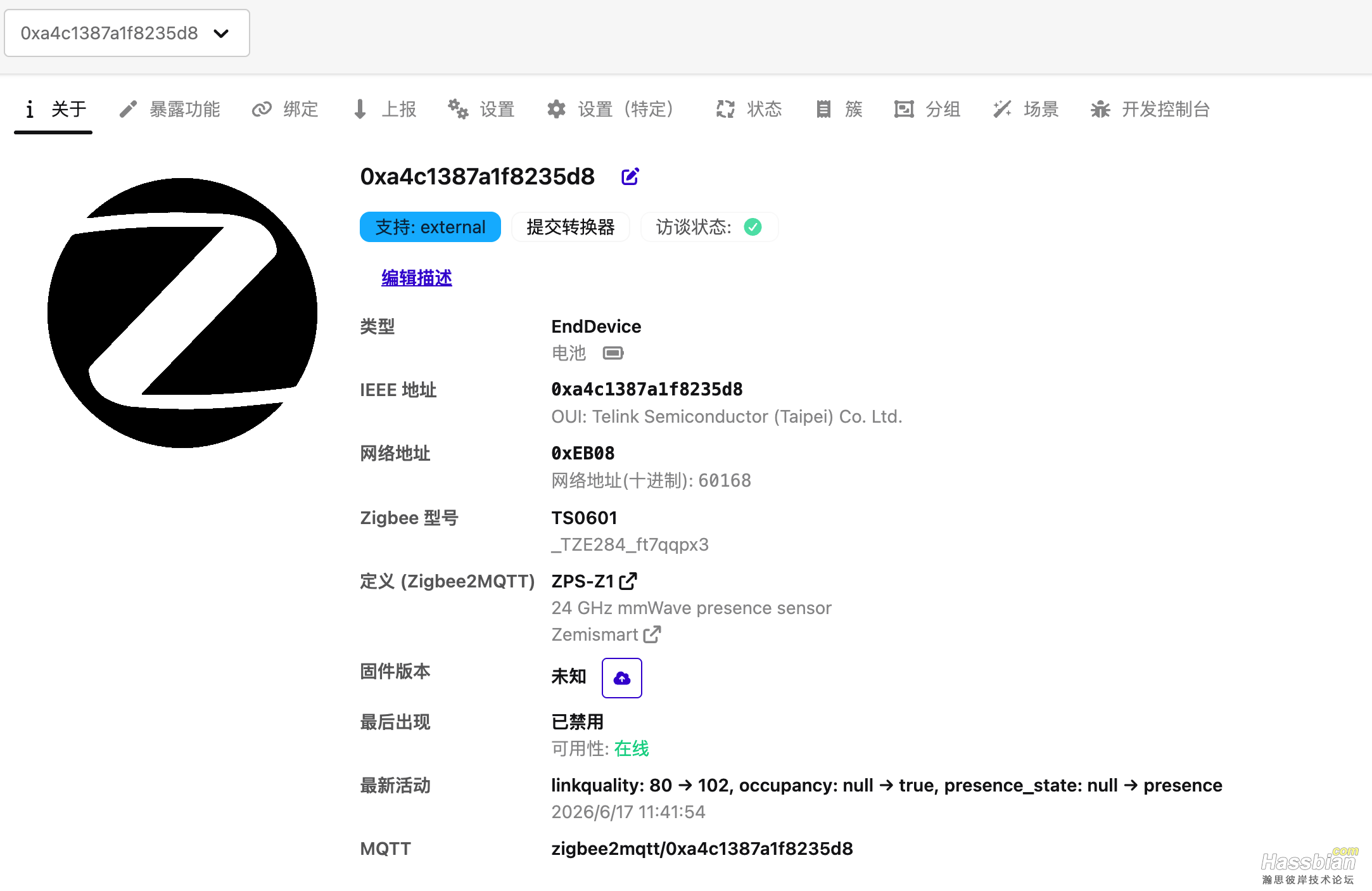Click the 访谈状态 badge

709,227
